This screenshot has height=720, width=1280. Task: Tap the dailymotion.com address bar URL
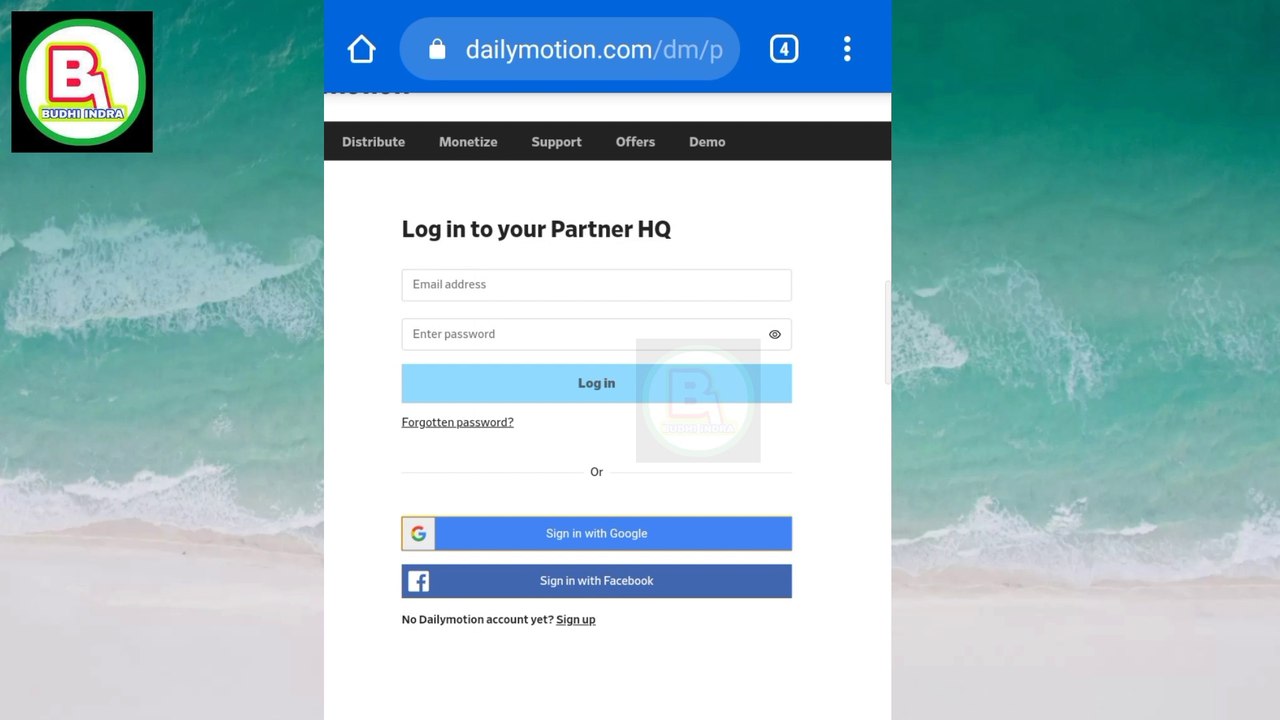pyautogui.click(x=594, y=49)
